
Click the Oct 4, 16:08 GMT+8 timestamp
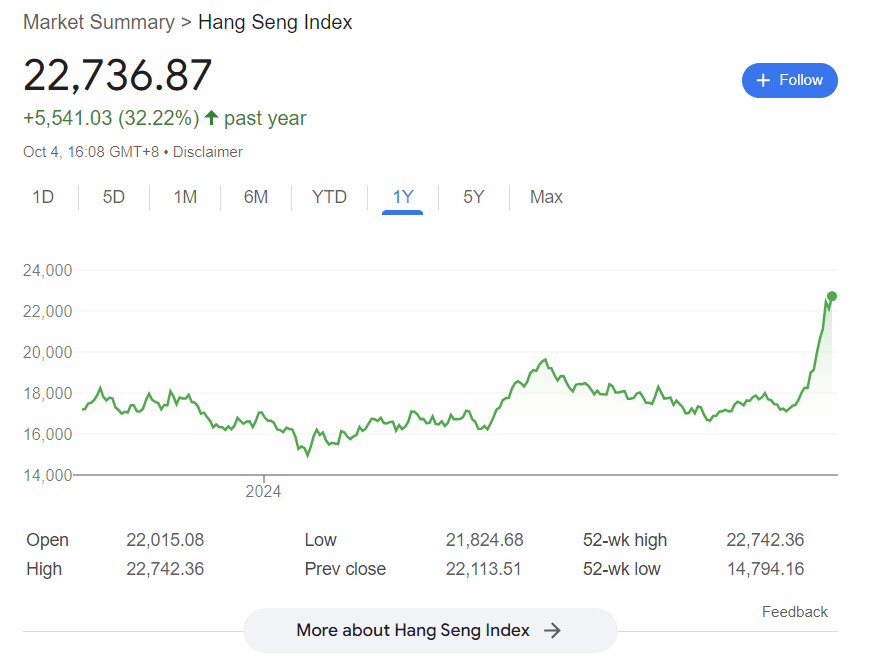(x=91, y=152)
